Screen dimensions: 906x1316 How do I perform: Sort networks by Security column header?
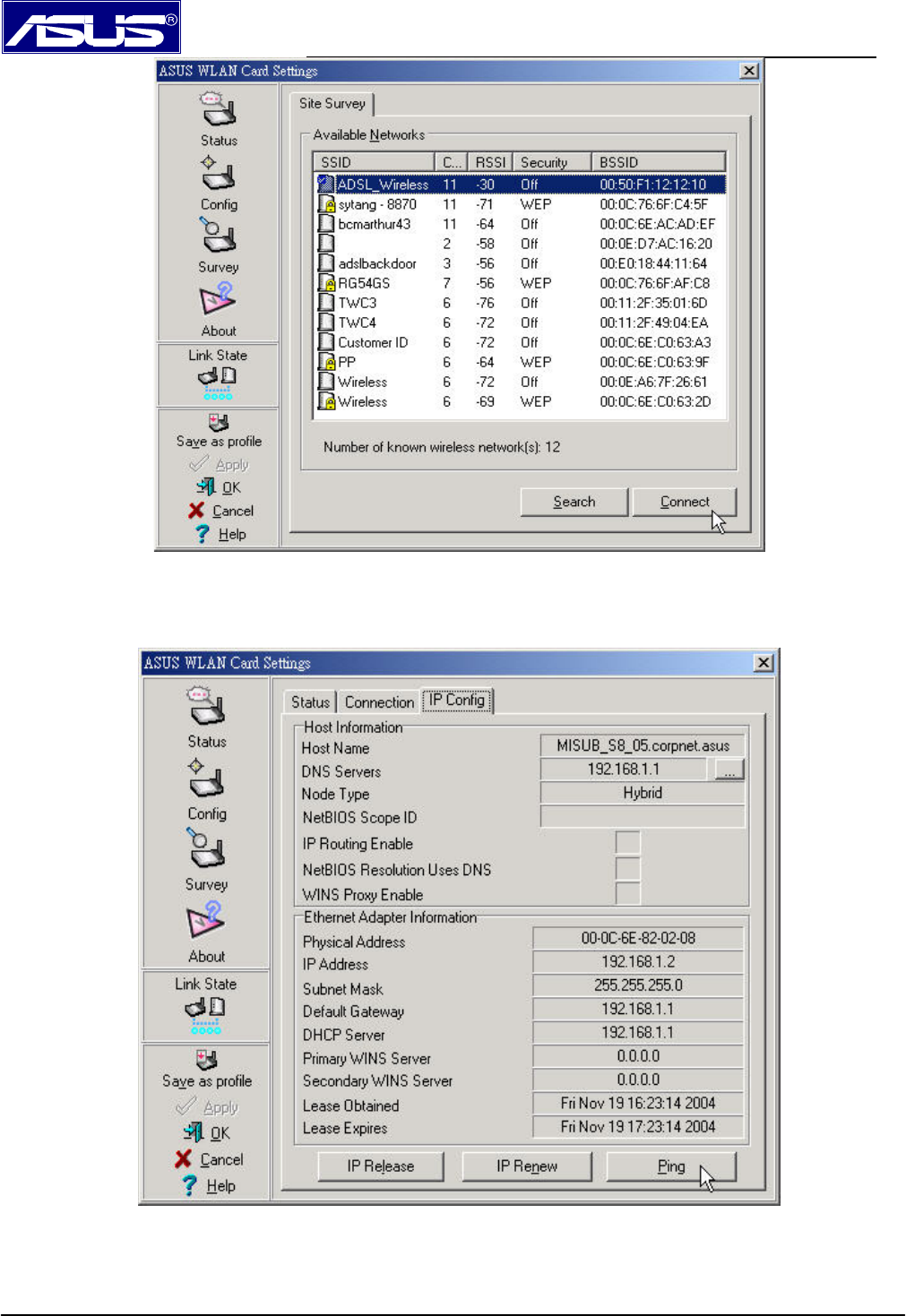pyautogui.click(x=552, y=162)
